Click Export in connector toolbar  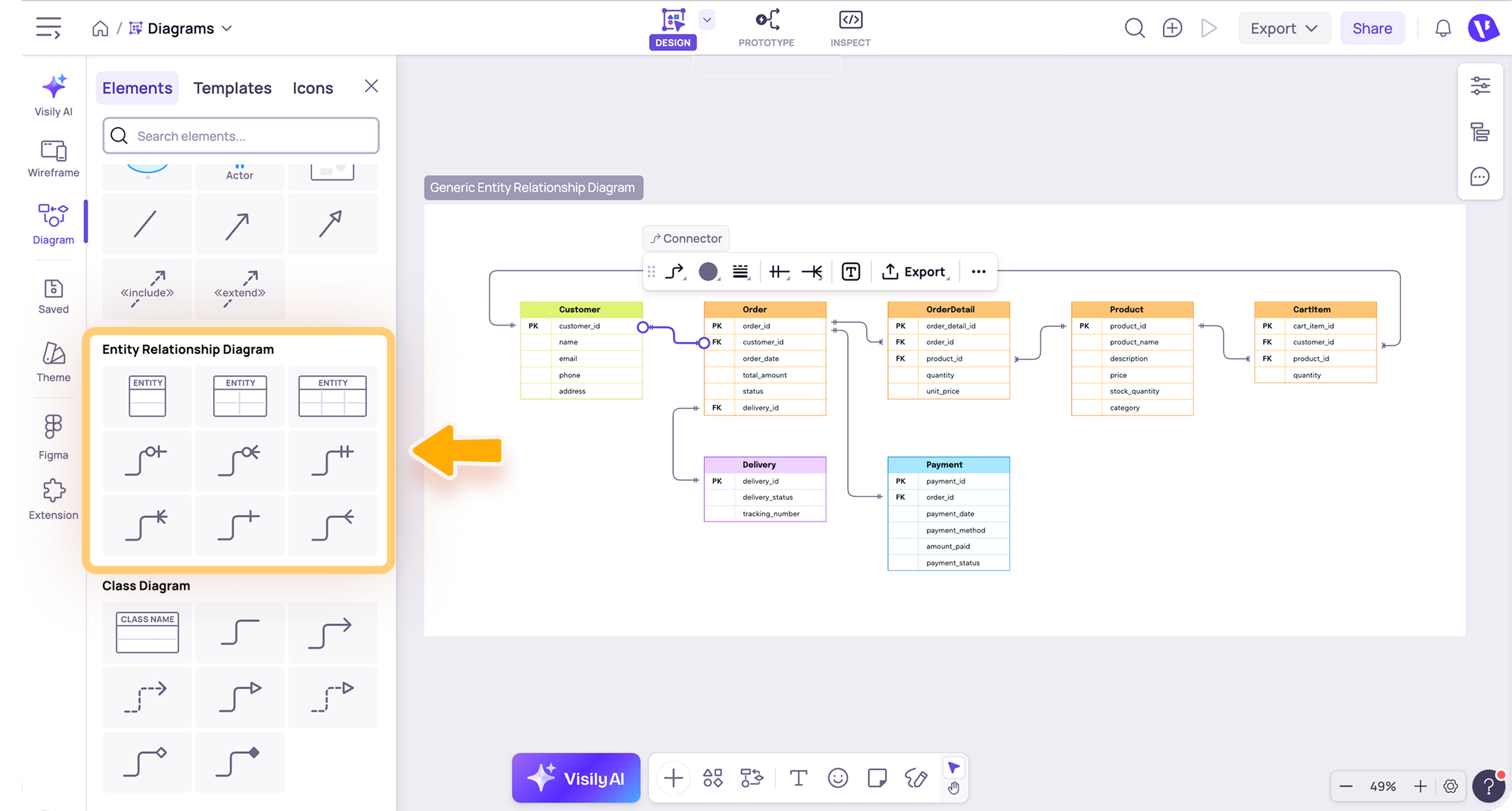[x=915, y=272]
